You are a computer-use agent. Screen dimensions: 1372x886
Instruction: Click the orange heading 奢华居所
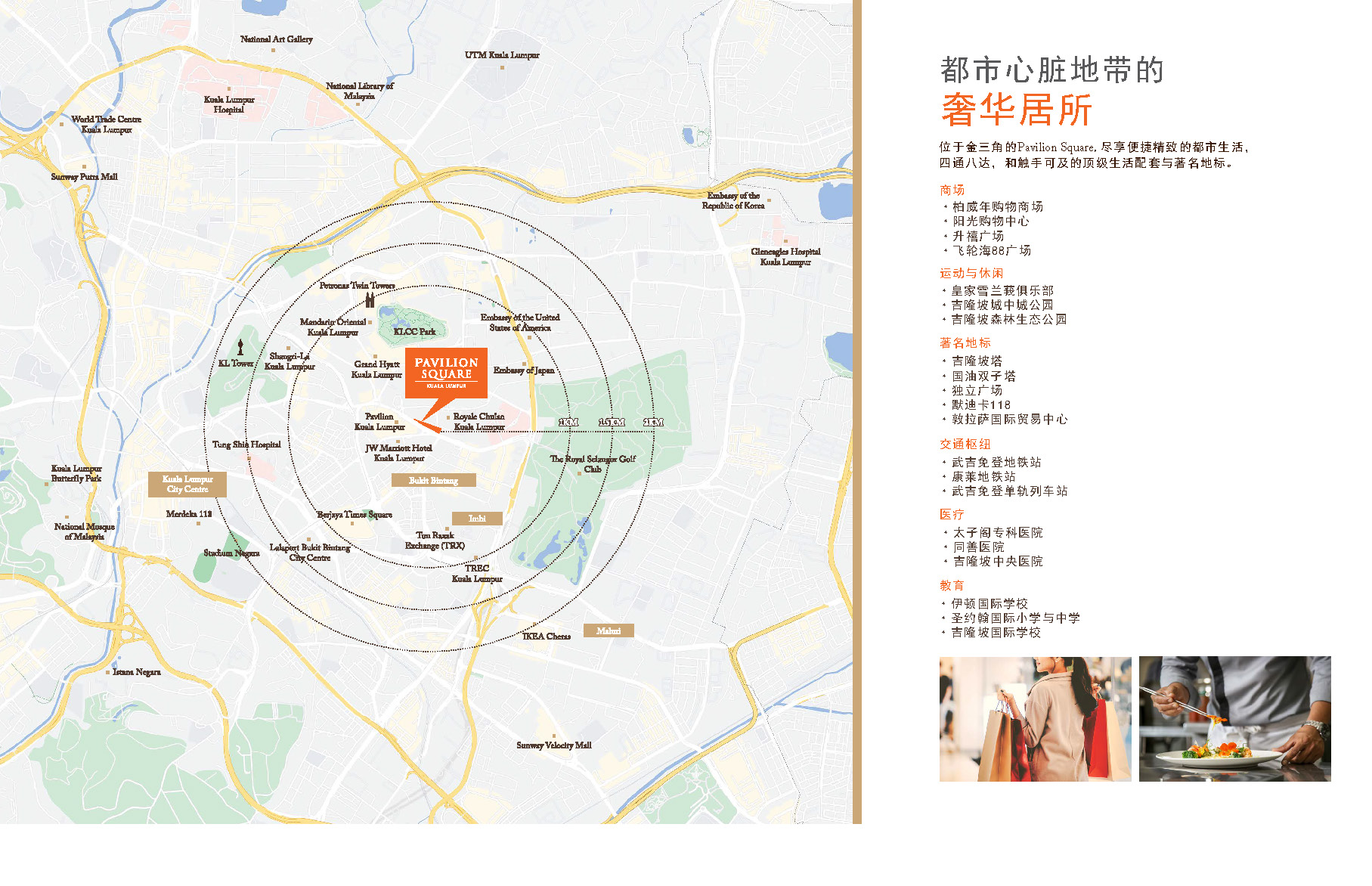1017,110
